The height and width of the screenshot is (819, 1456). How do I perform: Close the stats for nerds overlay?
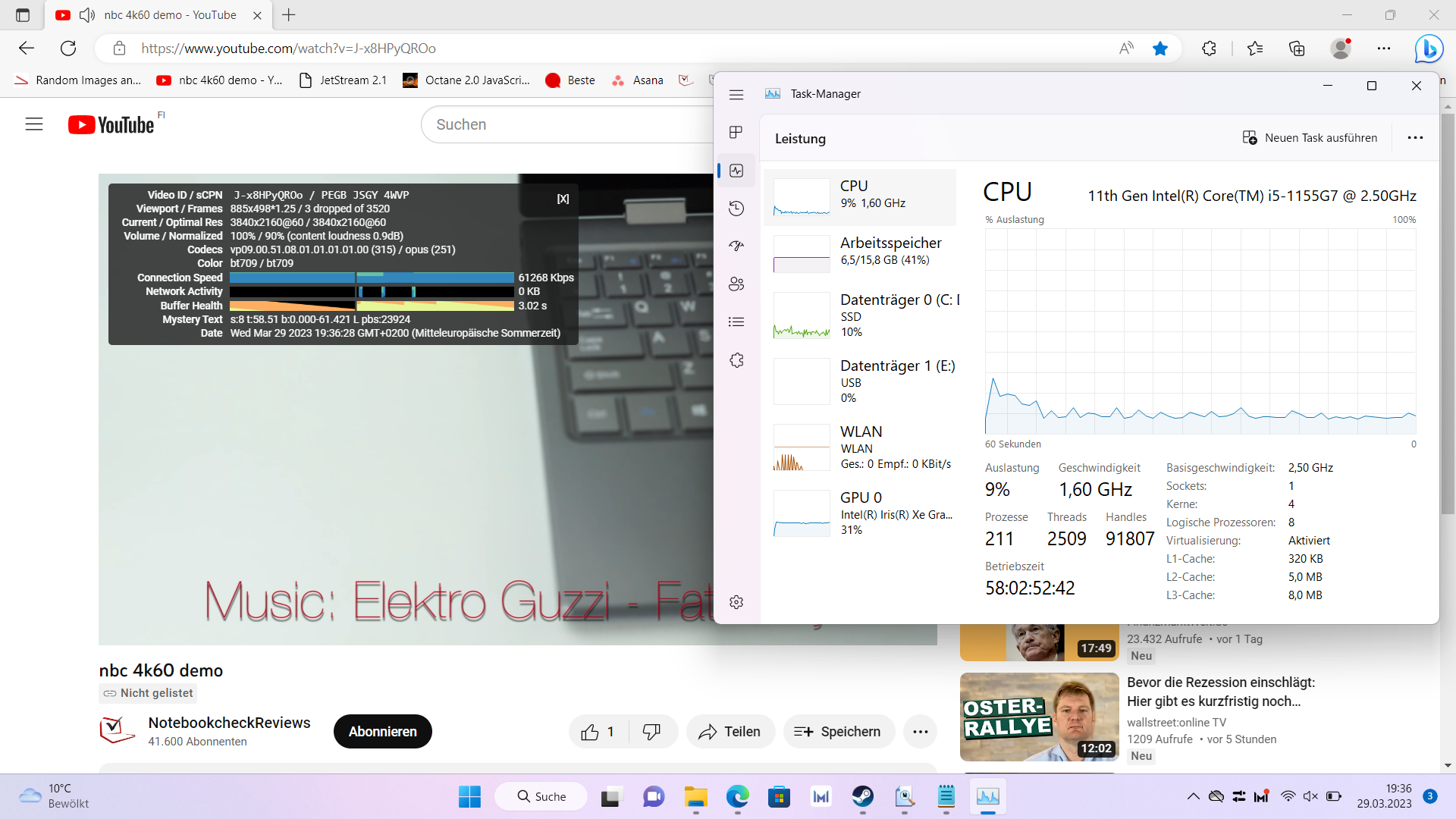click(x=563, y=199)
